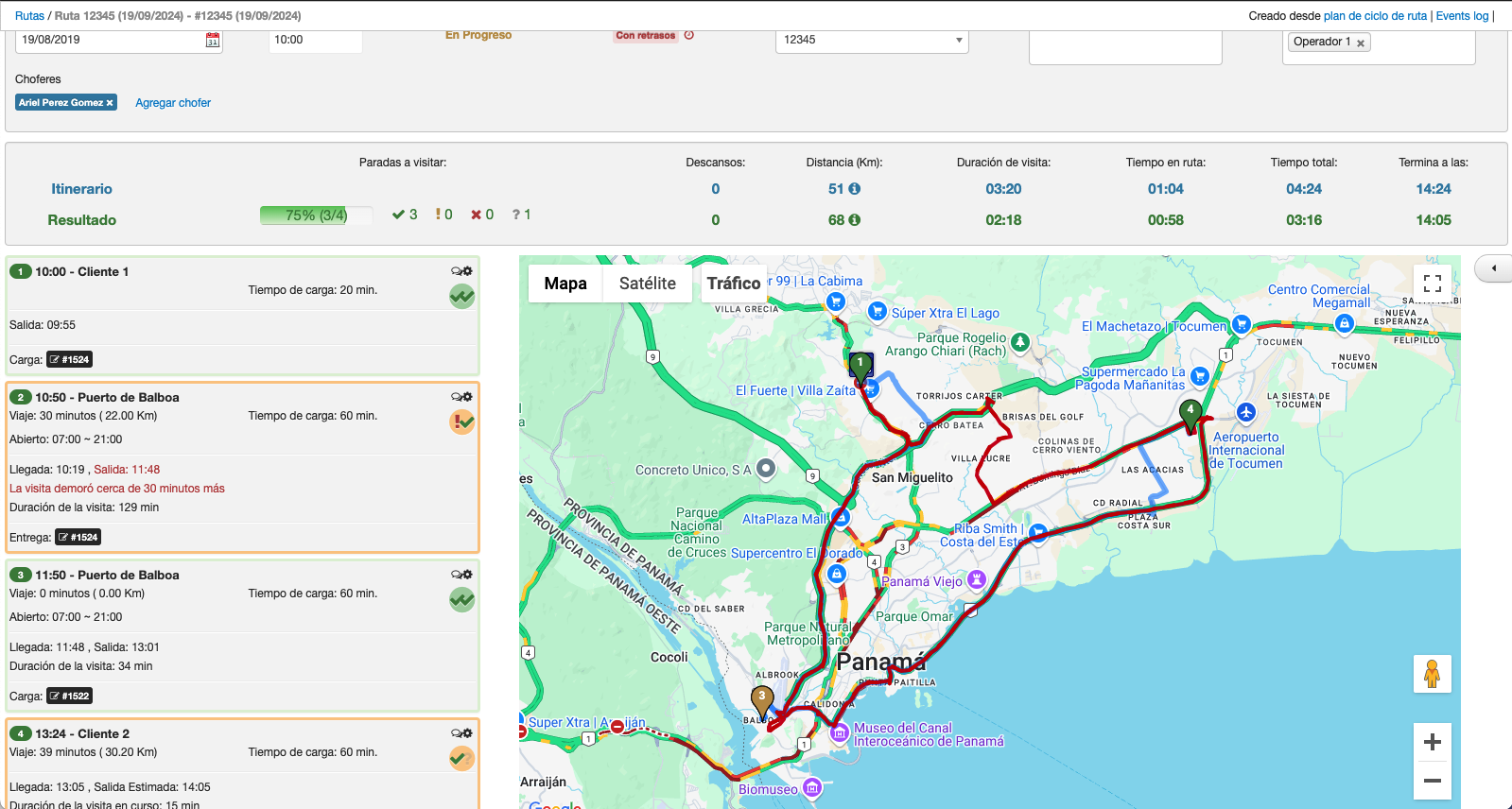1512x809 pixels.
Task: Enable the Tráfico map layer
Action: (733, 284)
